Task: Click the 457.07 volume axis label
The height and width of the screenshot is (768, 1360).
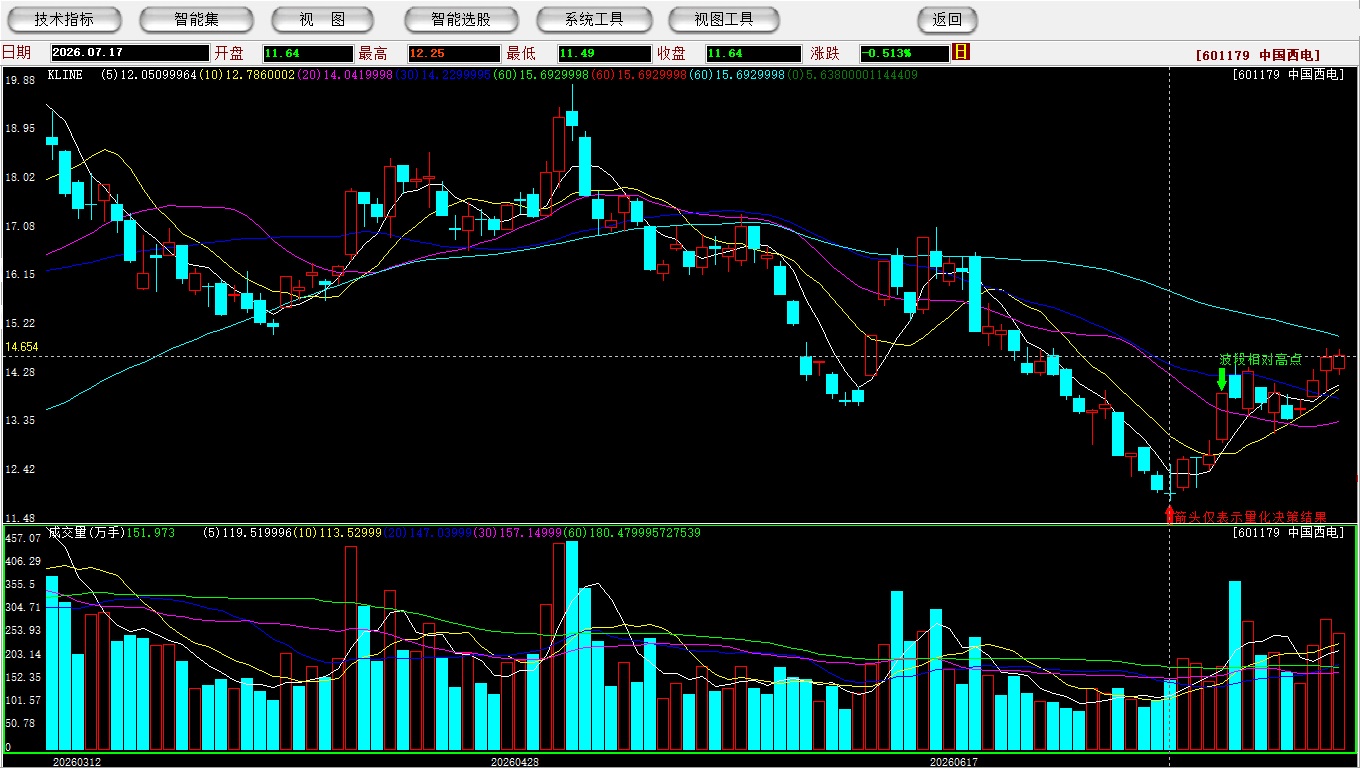Action: pyautogui.click(x=22, y=538)
